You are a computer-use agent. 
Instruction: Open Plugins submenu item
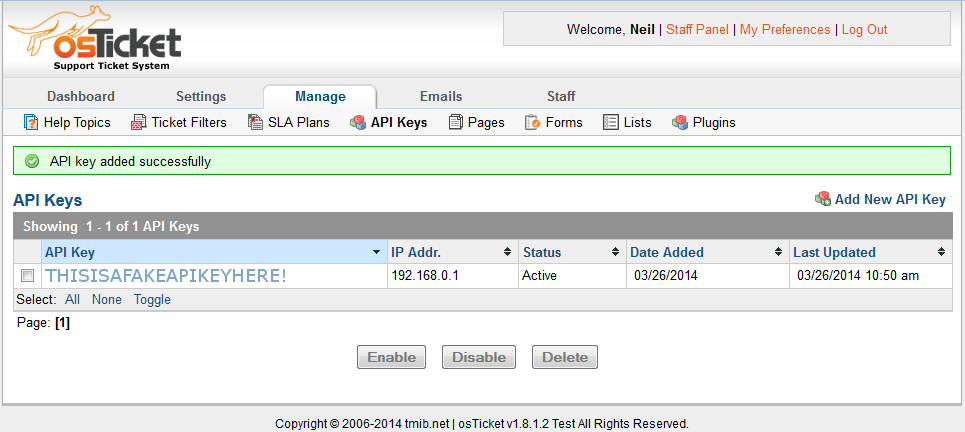click(714, 122)
